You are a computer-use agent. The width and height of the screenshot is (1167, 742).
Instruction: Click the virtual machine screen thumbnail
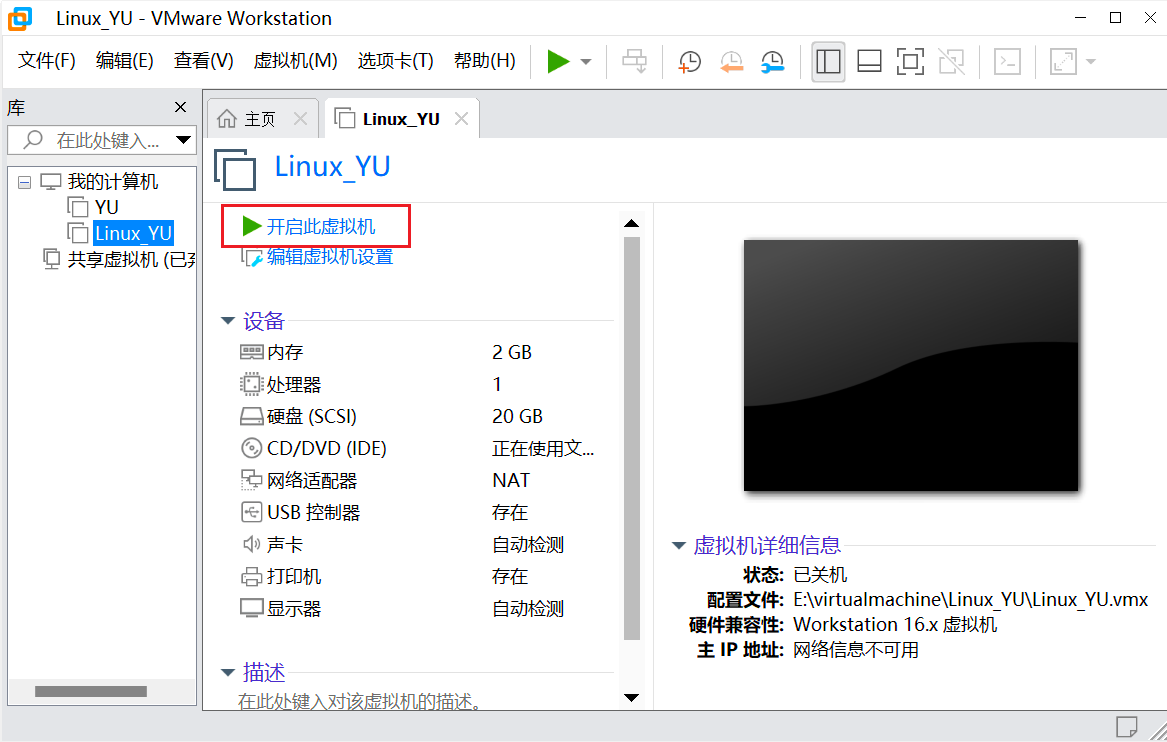[x=911, y=365]
